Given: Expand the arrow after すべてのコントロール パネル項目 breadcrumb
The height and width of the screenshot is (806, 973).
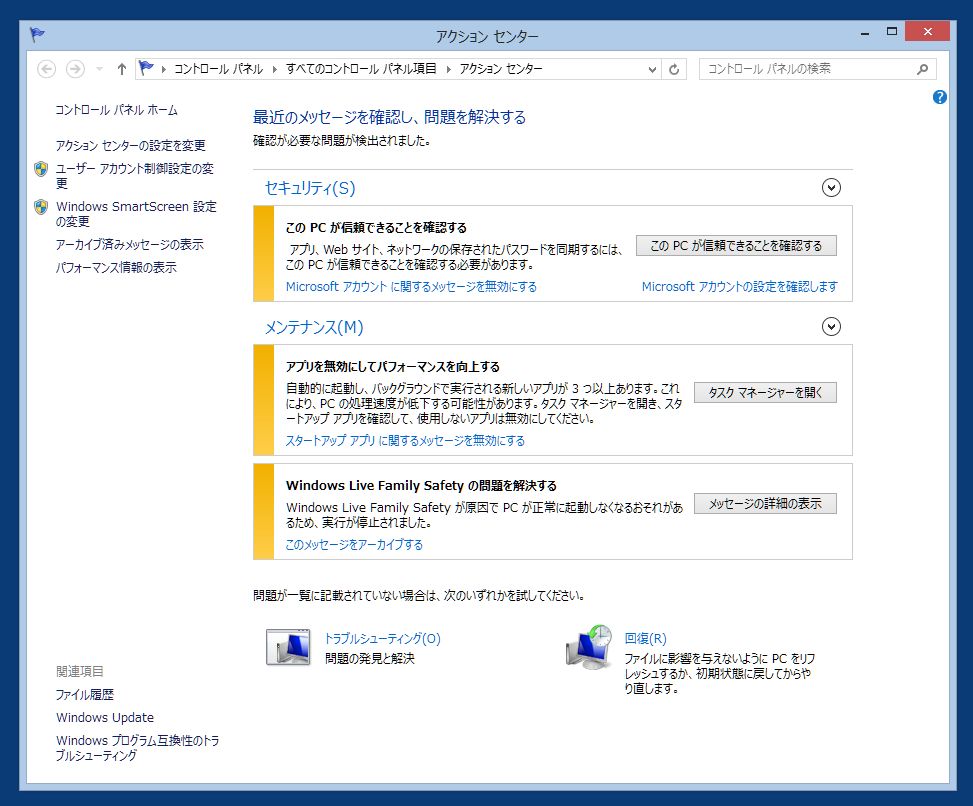Looking at the screenshot, I should click(x=448, y=69).
